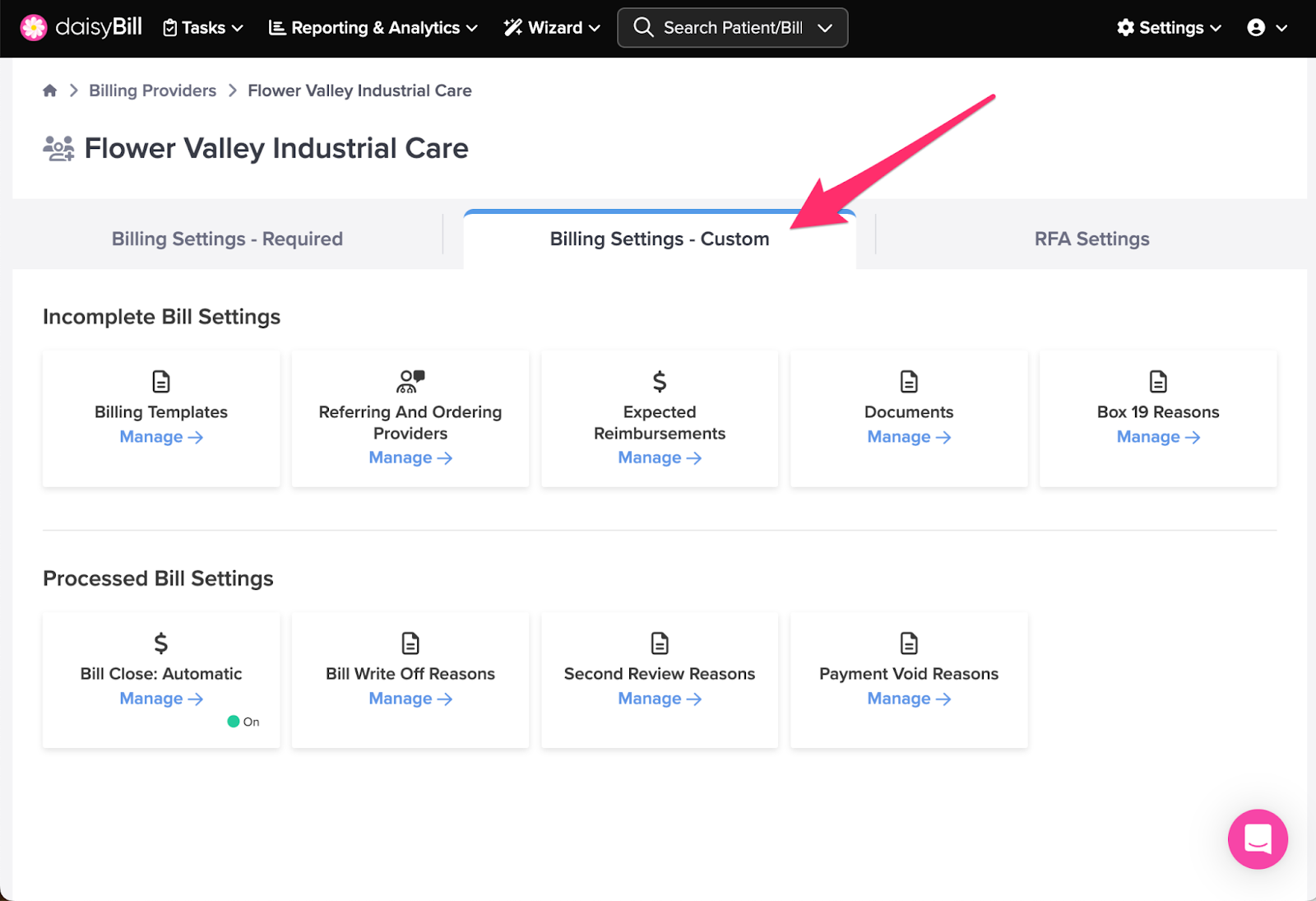Open the pink chat support button
This screenshot has width=1316, height=901.
[x=1258, y=839]
